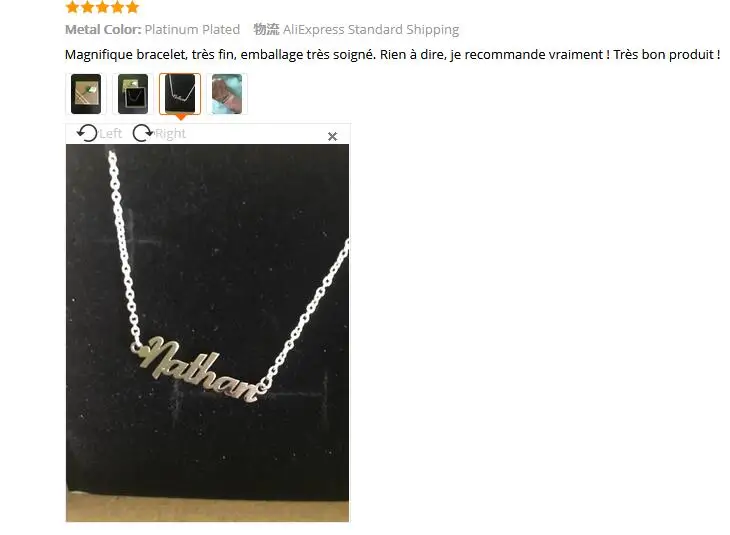Click the first orange rating star
Image resolution: width=730 pixels, height=535 pixels.
pos(72,7)
